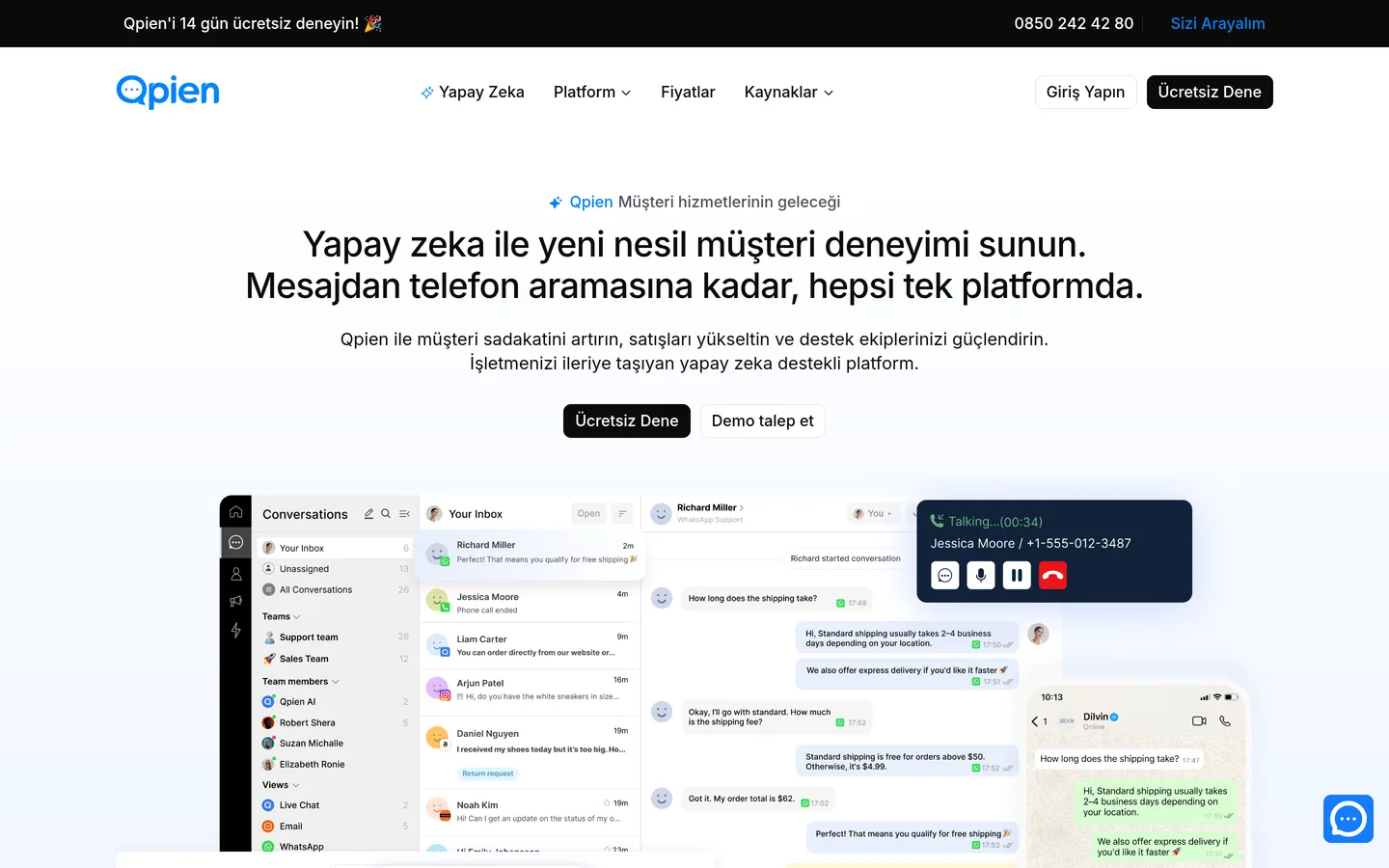
Task: Select Your Inbox in sidebar list
Action: click(x=336, y=548)
